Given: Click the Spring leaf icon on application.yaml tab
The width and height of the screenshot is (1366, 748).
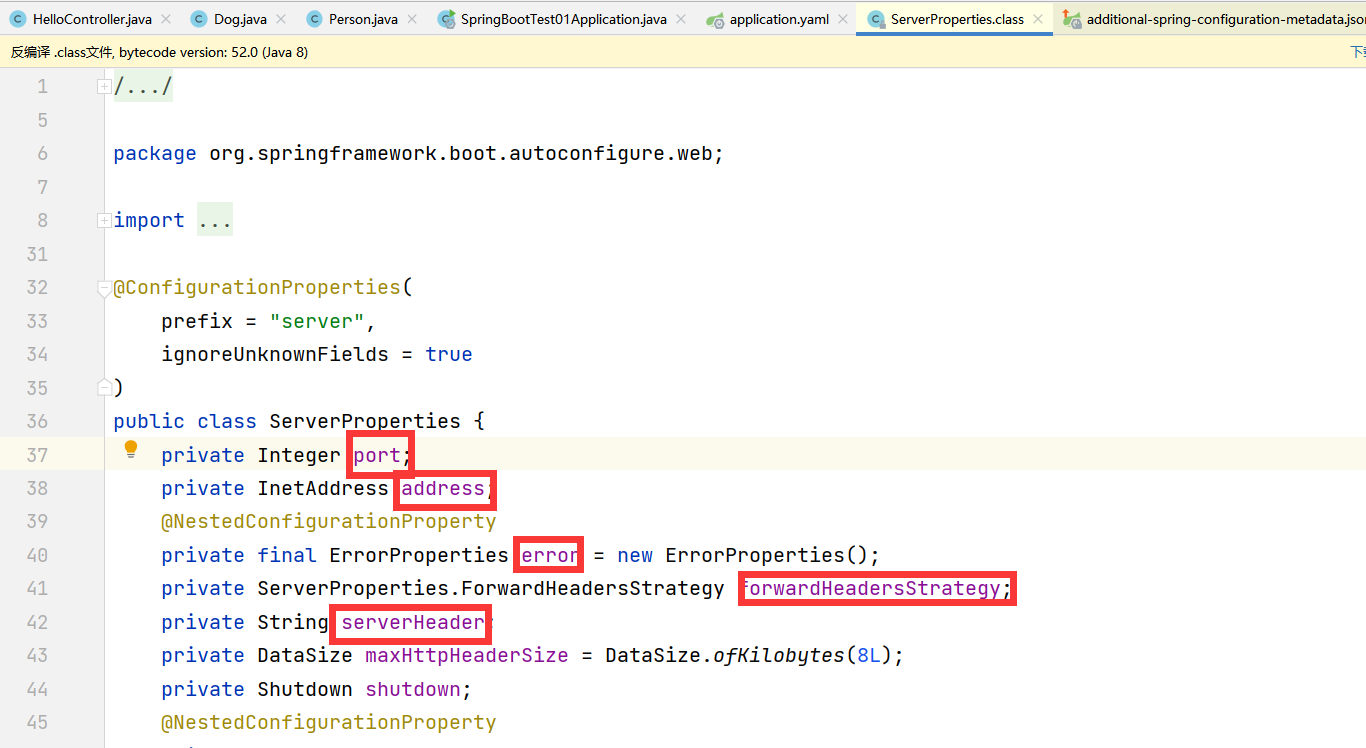Looking at the screenshot, I should click(715, 19).
